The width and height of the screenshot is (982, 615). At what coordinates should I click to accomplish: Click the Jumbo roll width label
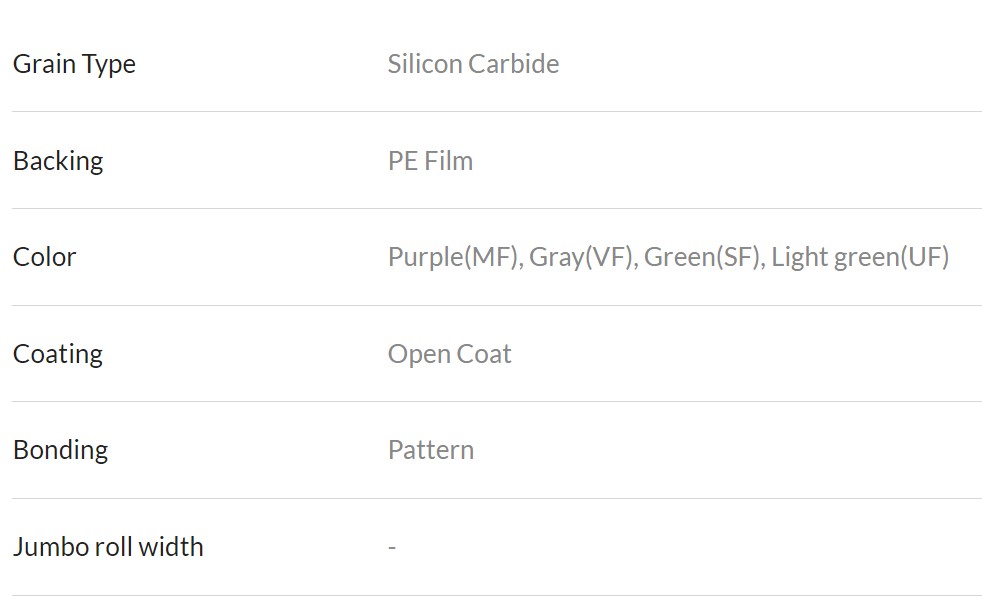point(108,547)
